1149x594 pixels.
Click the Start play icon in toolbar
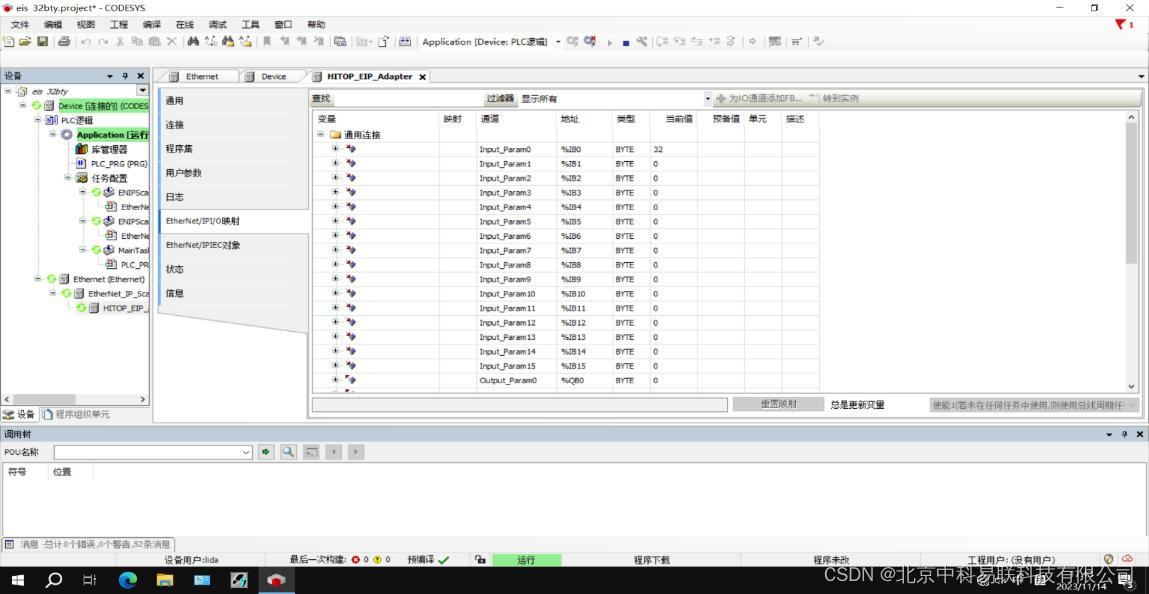tap(610, 42)
